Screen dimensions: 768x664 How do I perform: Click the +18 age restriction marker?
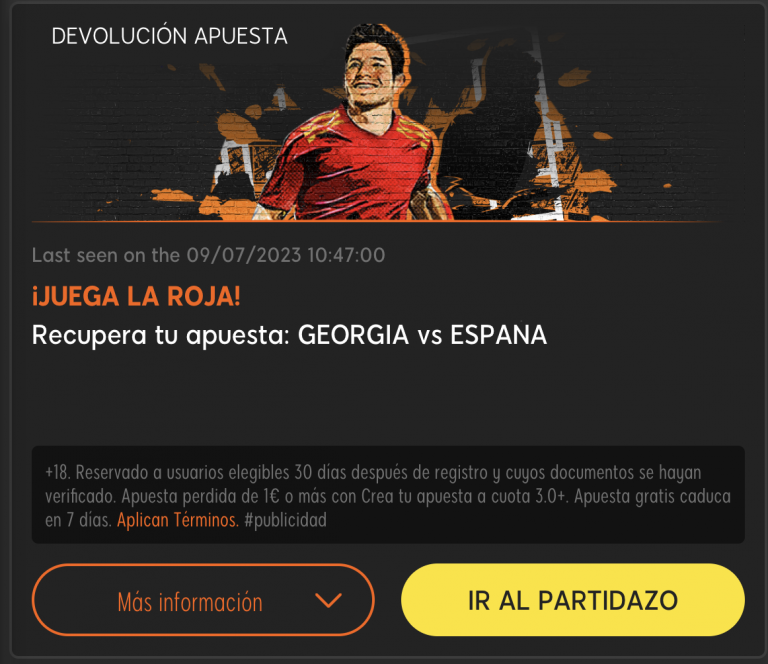(58, 473)
